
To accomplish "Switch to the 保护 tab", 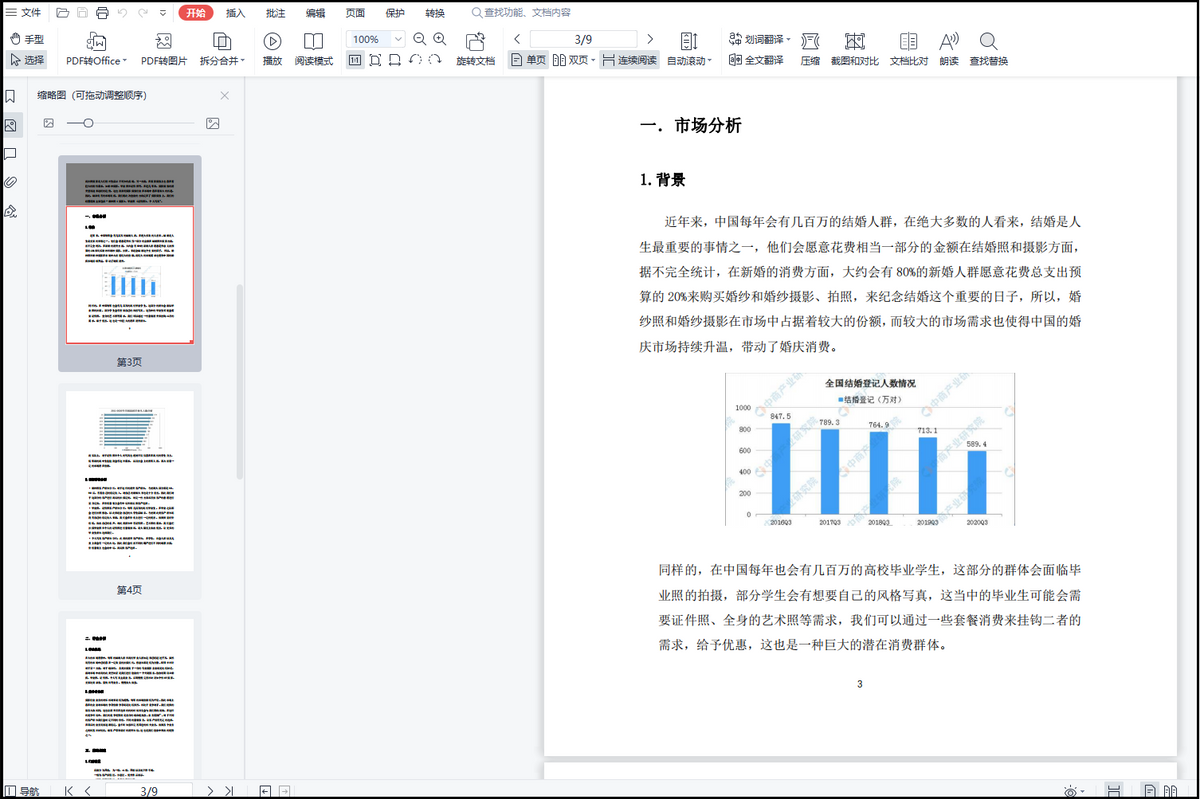I will [395, 13].
